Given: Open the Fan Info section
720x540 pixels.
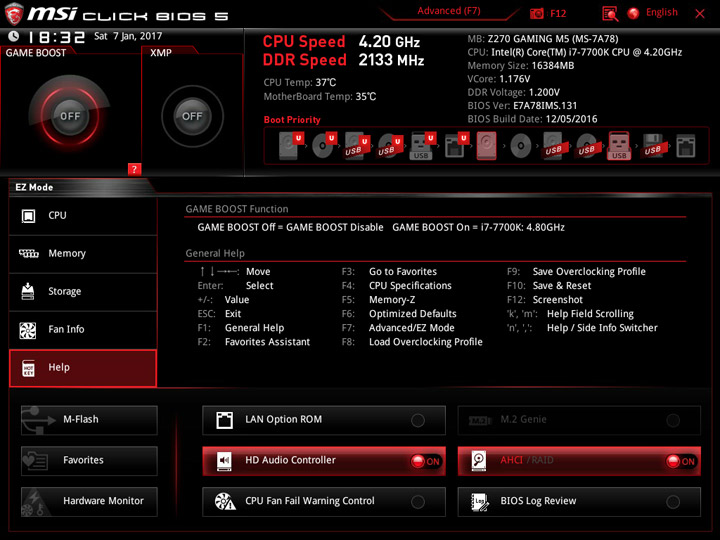Looking at the screenshot, I should click(83, 330).
